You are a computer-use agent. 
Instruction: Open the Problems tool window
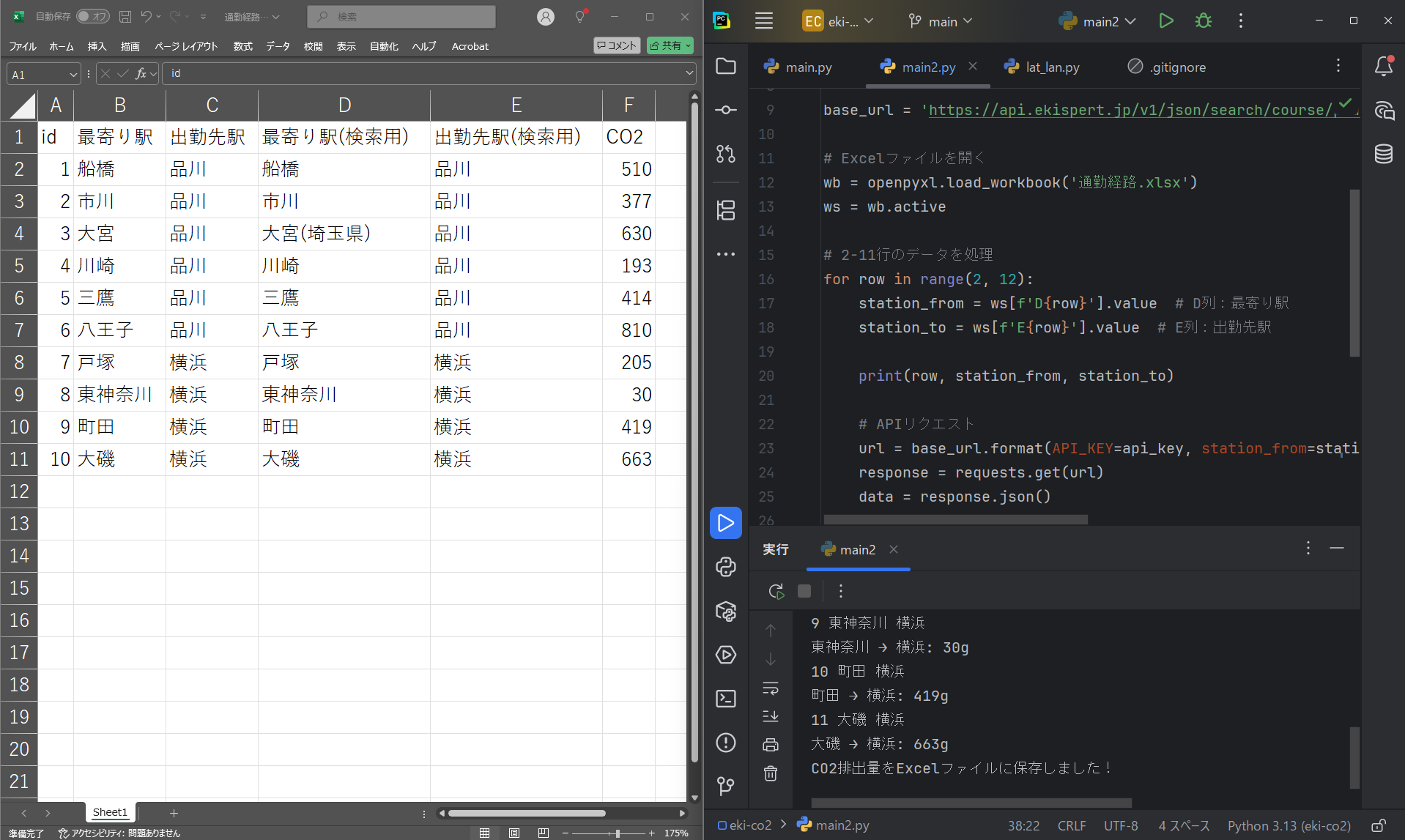(725, 743)
